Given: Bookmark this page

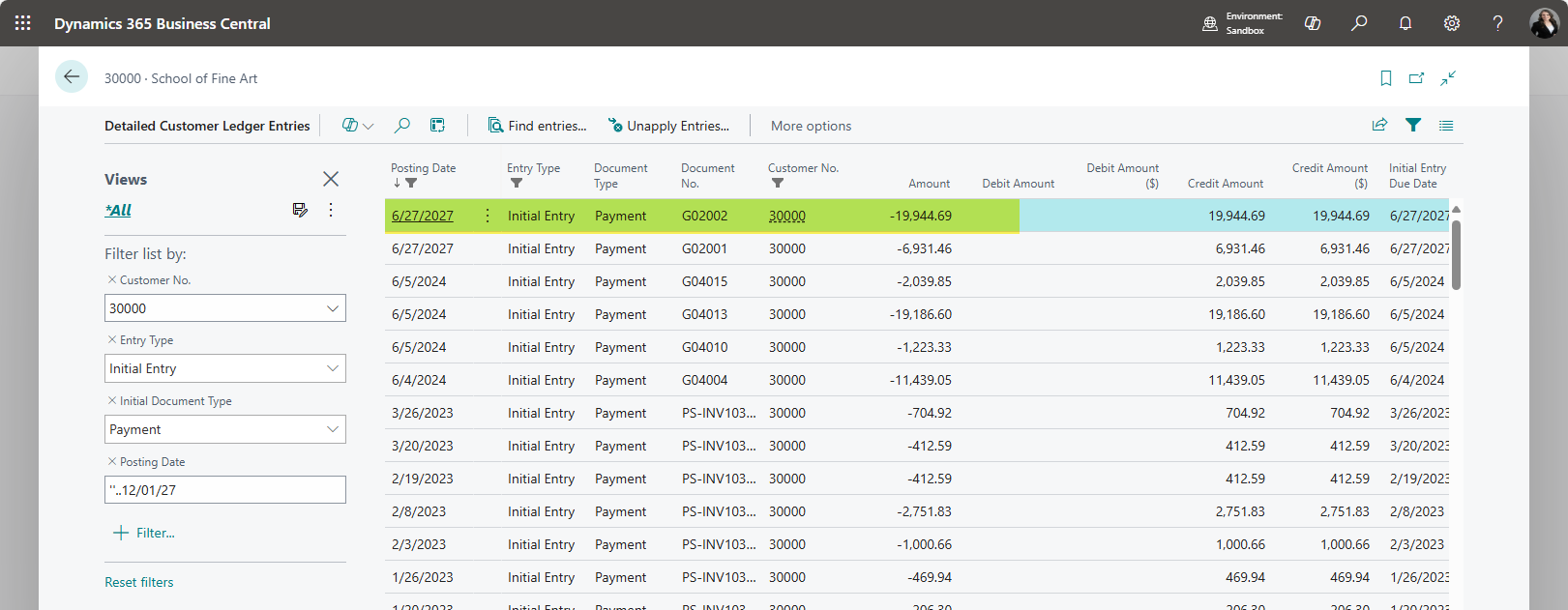Looking at the screenshot, I should click(1386, 78).
